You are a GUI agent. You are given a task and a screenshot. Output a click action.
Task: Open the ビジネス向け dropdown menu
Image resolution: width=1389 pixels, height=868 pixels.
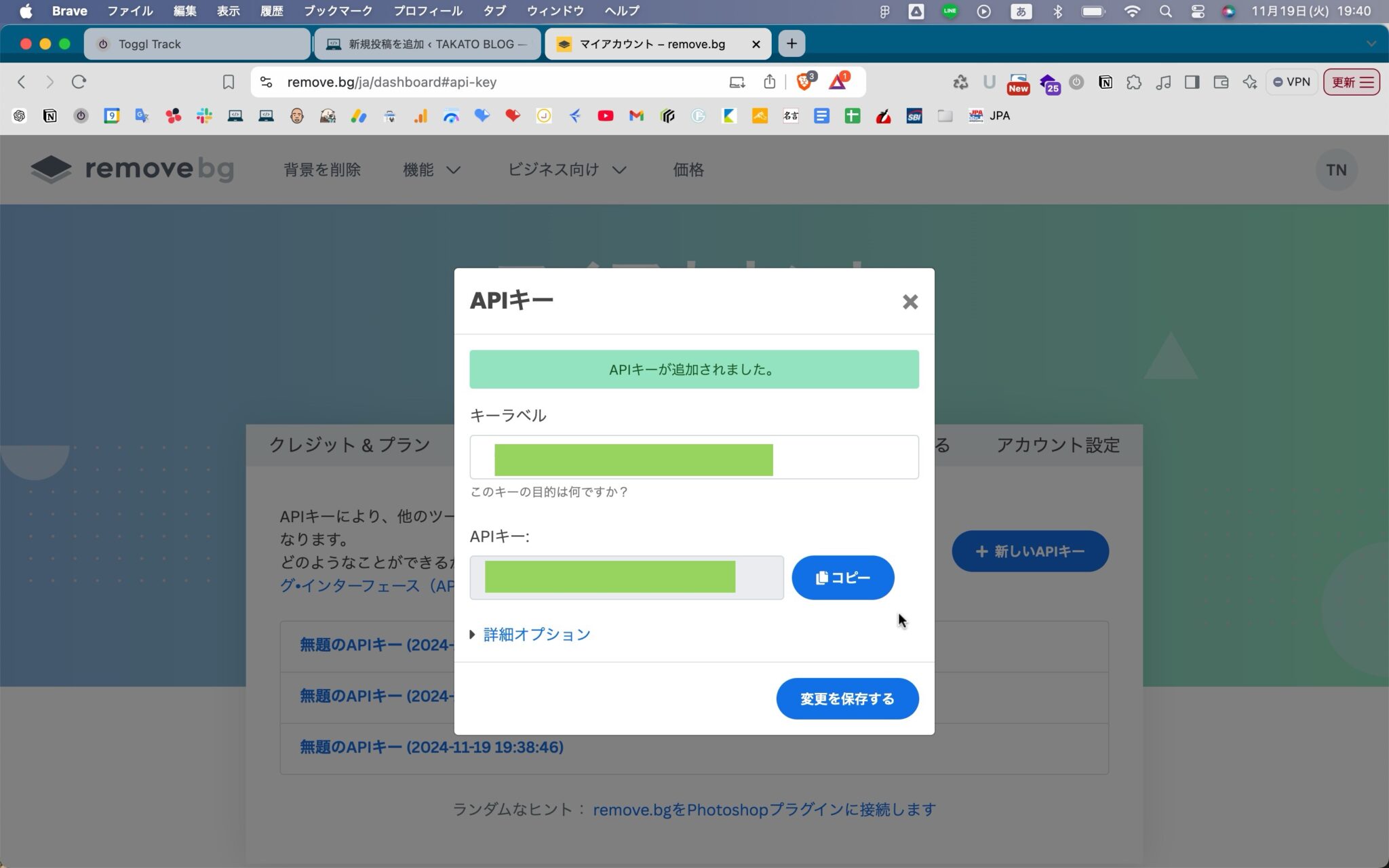click(568, 170)
